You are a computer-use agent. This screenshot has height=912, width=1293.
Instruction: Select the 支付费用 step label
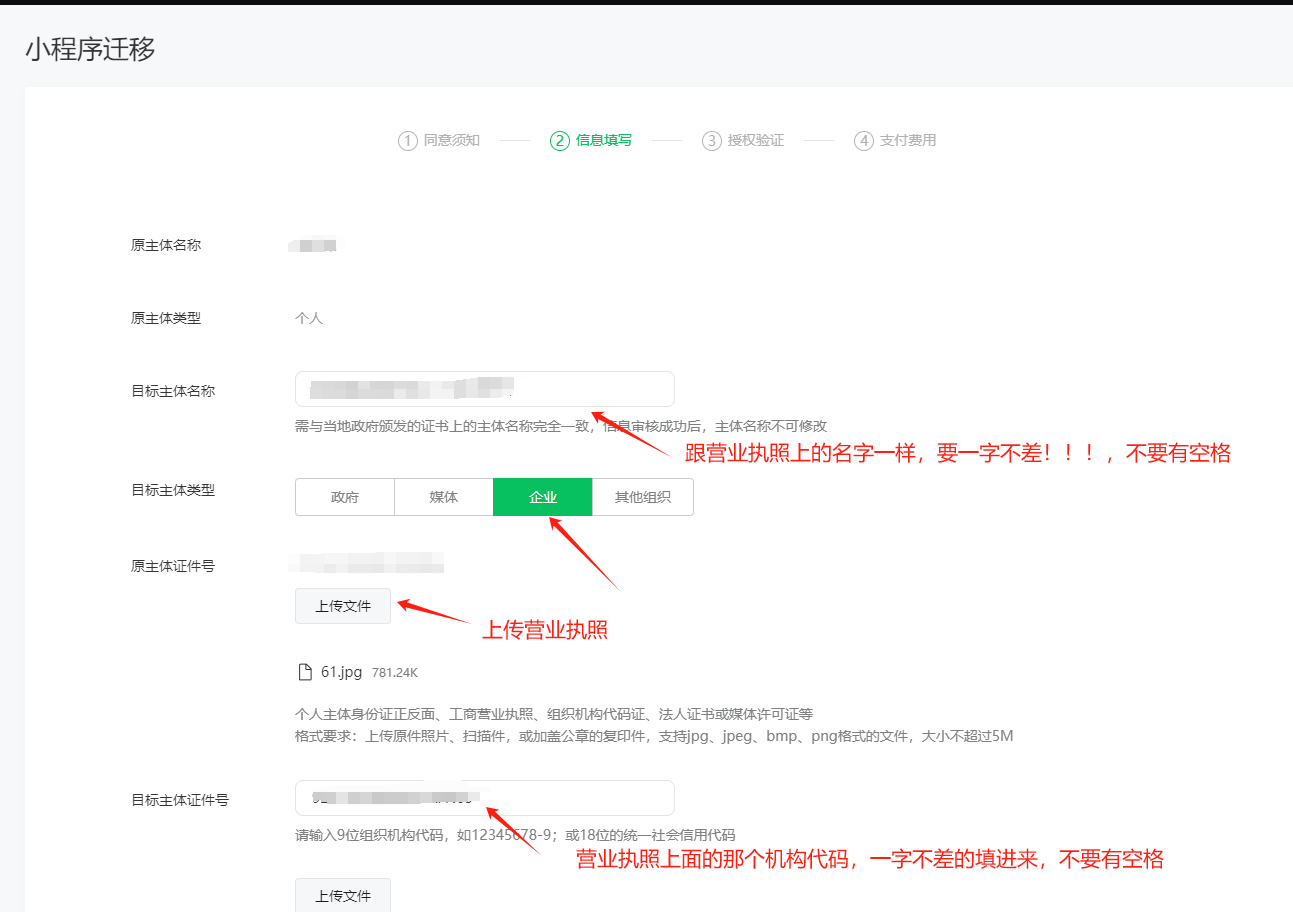coord(907,141)
